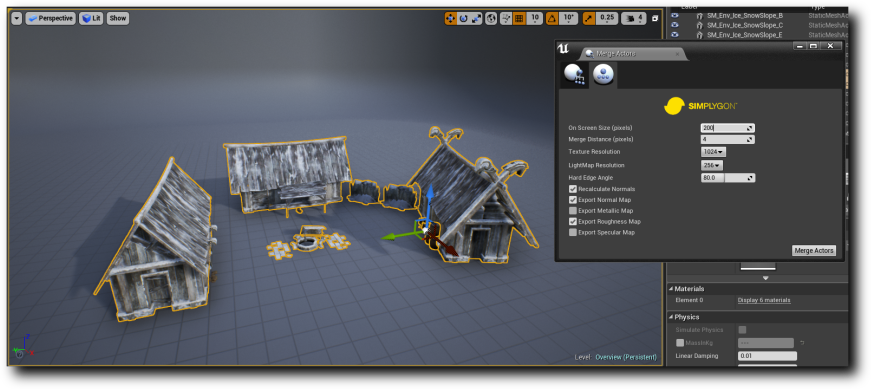This screenshot has width=871, height=389.
Task: Uncheck Recalculate Normals checkbox
Action: coord(573,189)
